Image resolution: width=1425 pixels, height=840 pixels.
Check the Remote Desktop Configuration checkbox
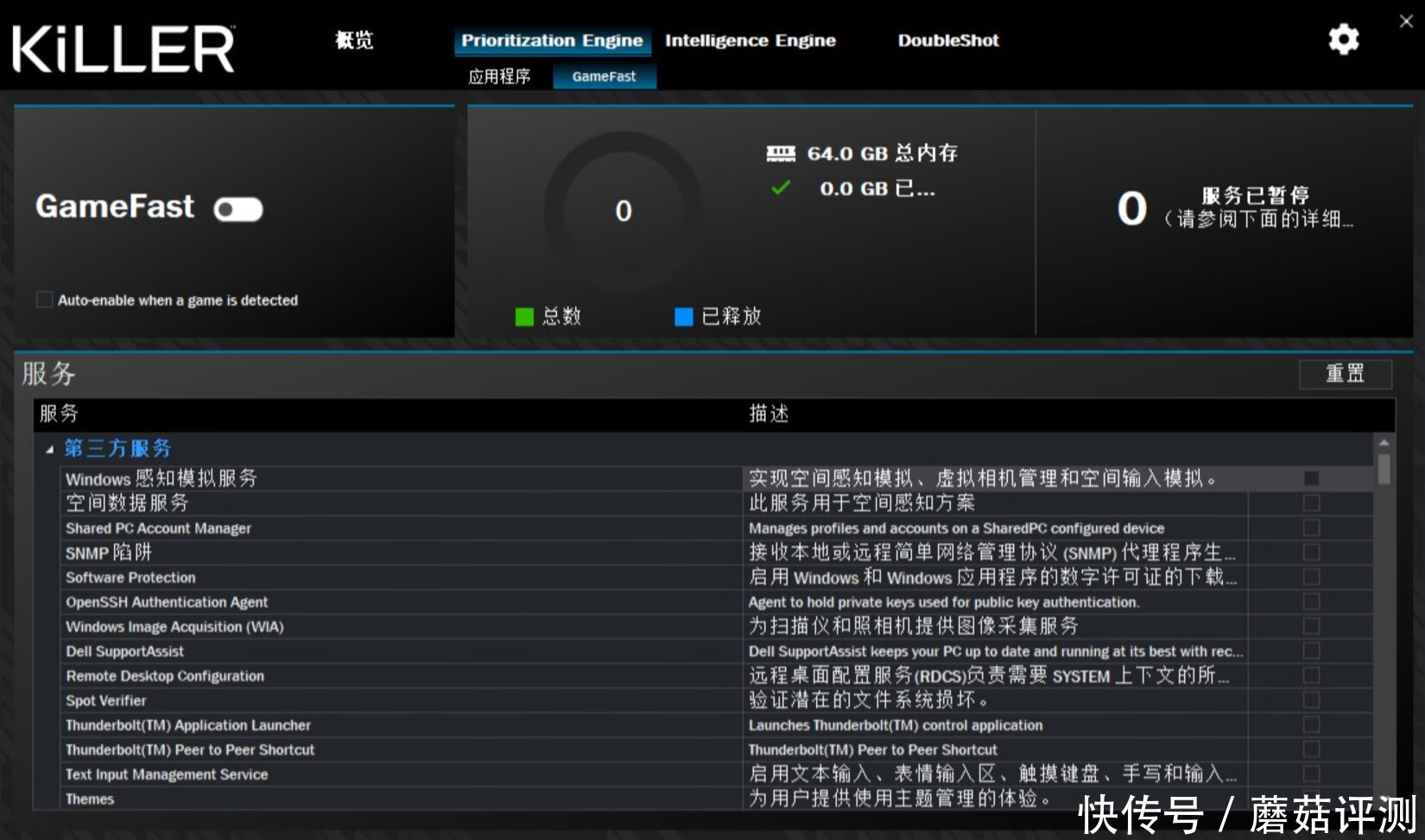click(1311, 675)
